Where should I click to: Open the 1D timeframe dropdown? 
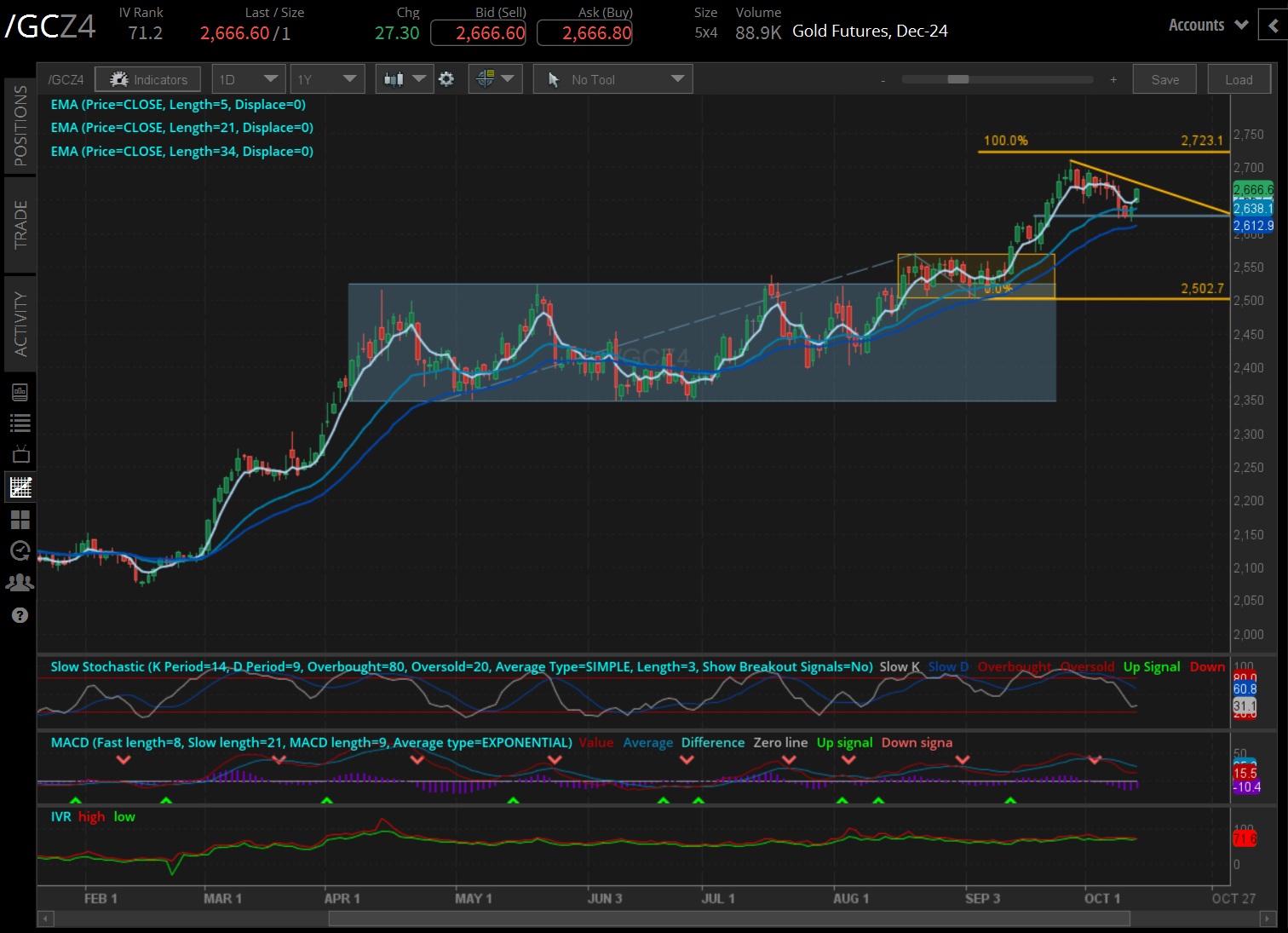point(248,78)
